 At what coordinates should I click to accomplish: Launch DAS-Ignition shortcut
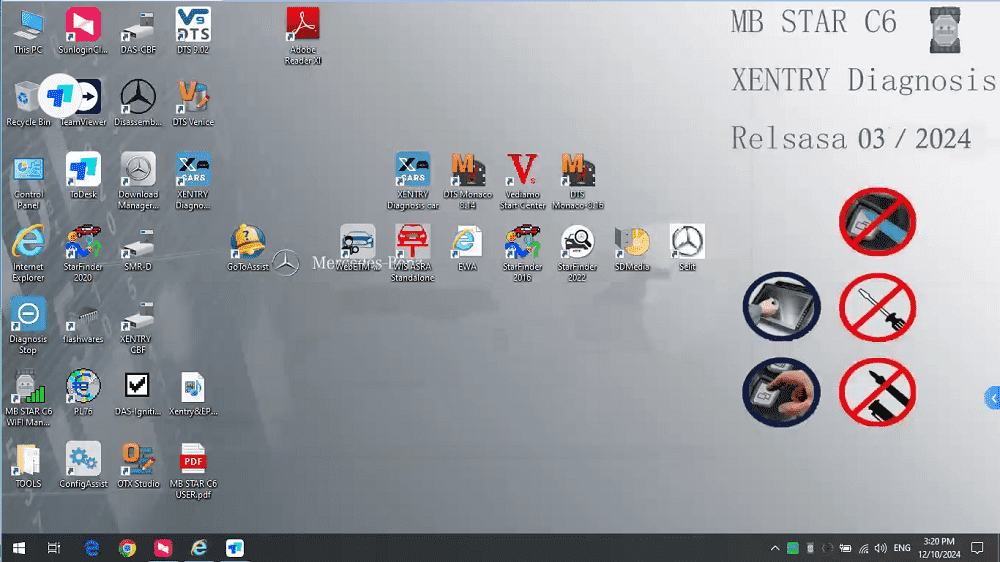(x=138, y=393)
